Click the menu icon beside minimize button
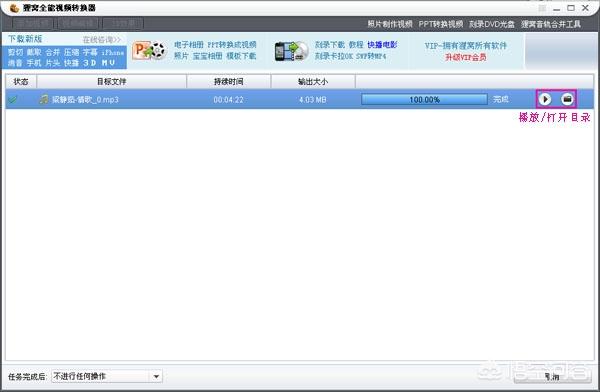This screenshot has height=392, width=600. [x=542, y=8]
